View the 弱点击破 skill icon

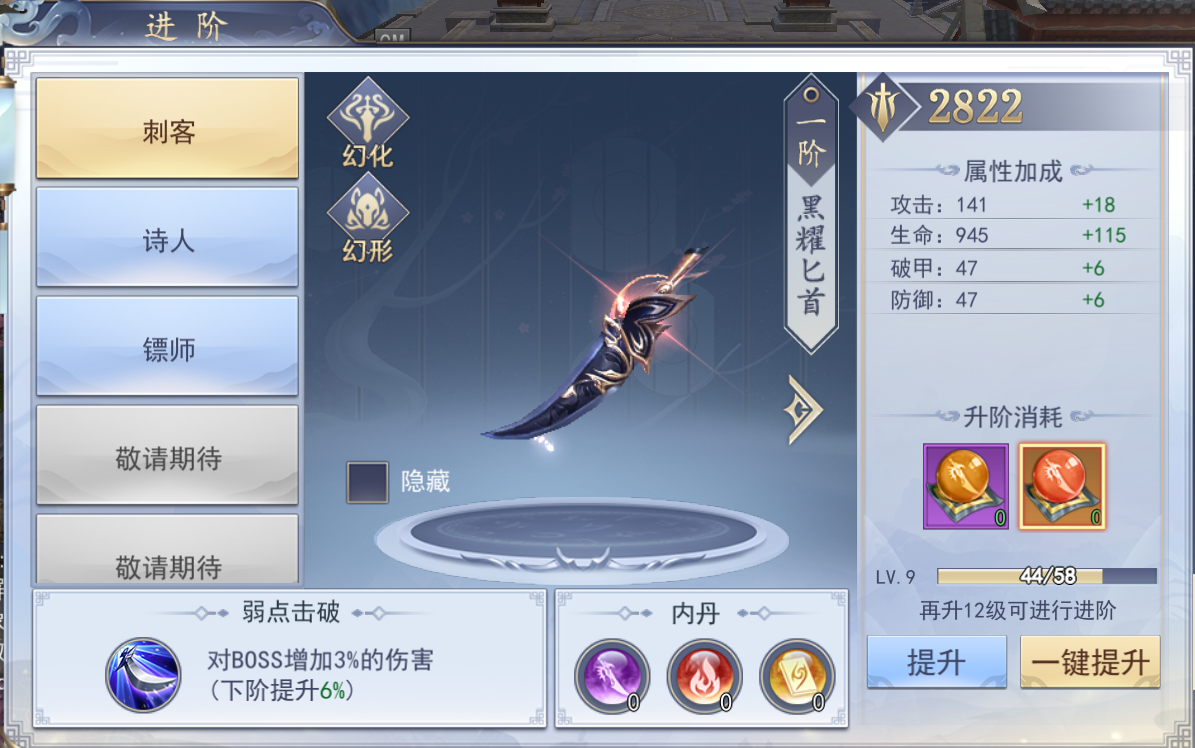click(x=143, y=675)
